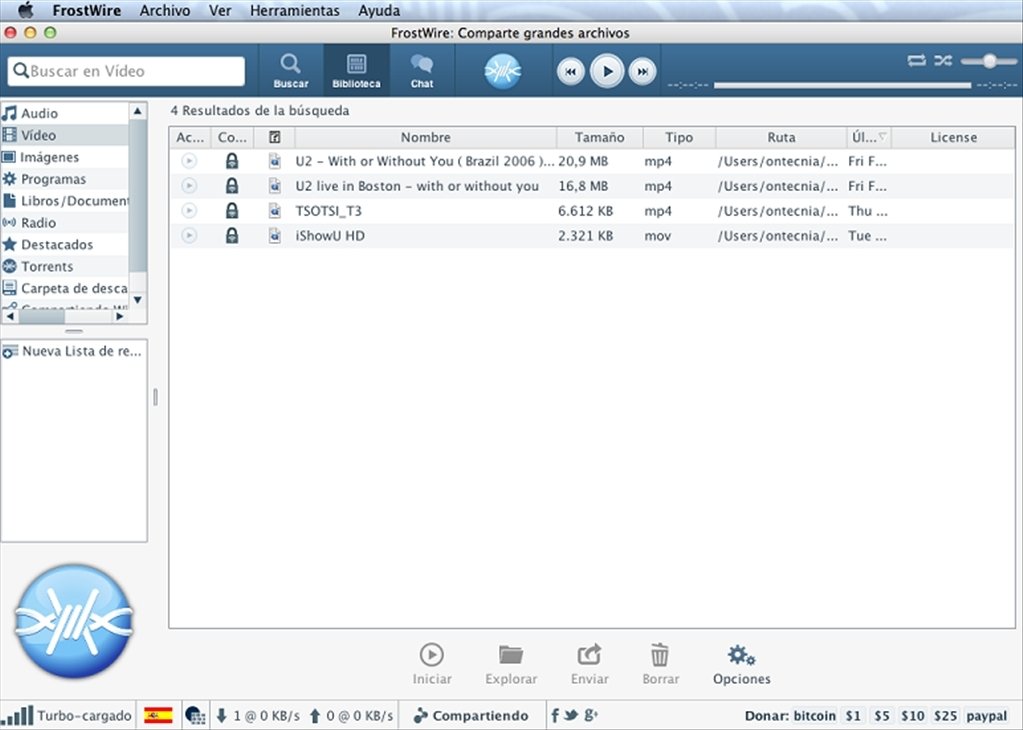Donate via bitcoin link
The height and width of the screenshot is (730, 1023).
tap(814, 716)
